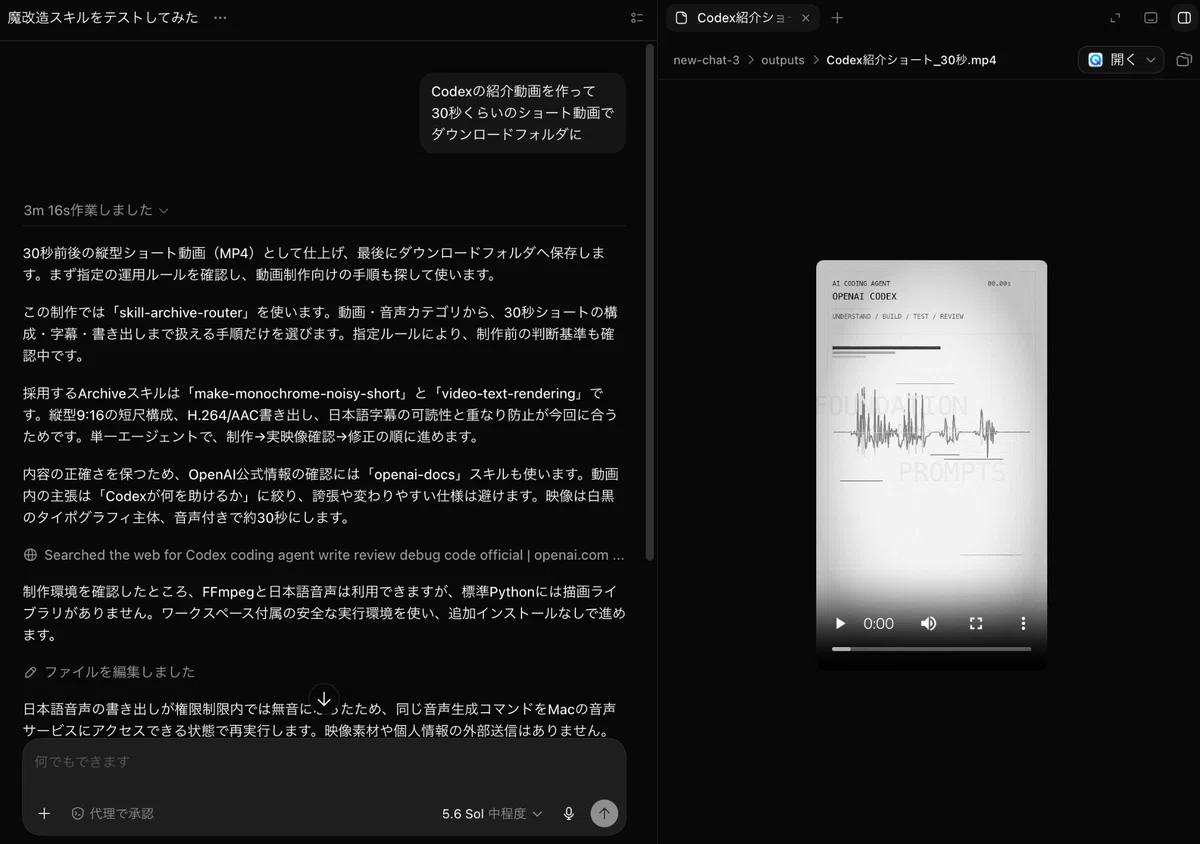Open the Searched the web result row

click(x=324, y=555)
